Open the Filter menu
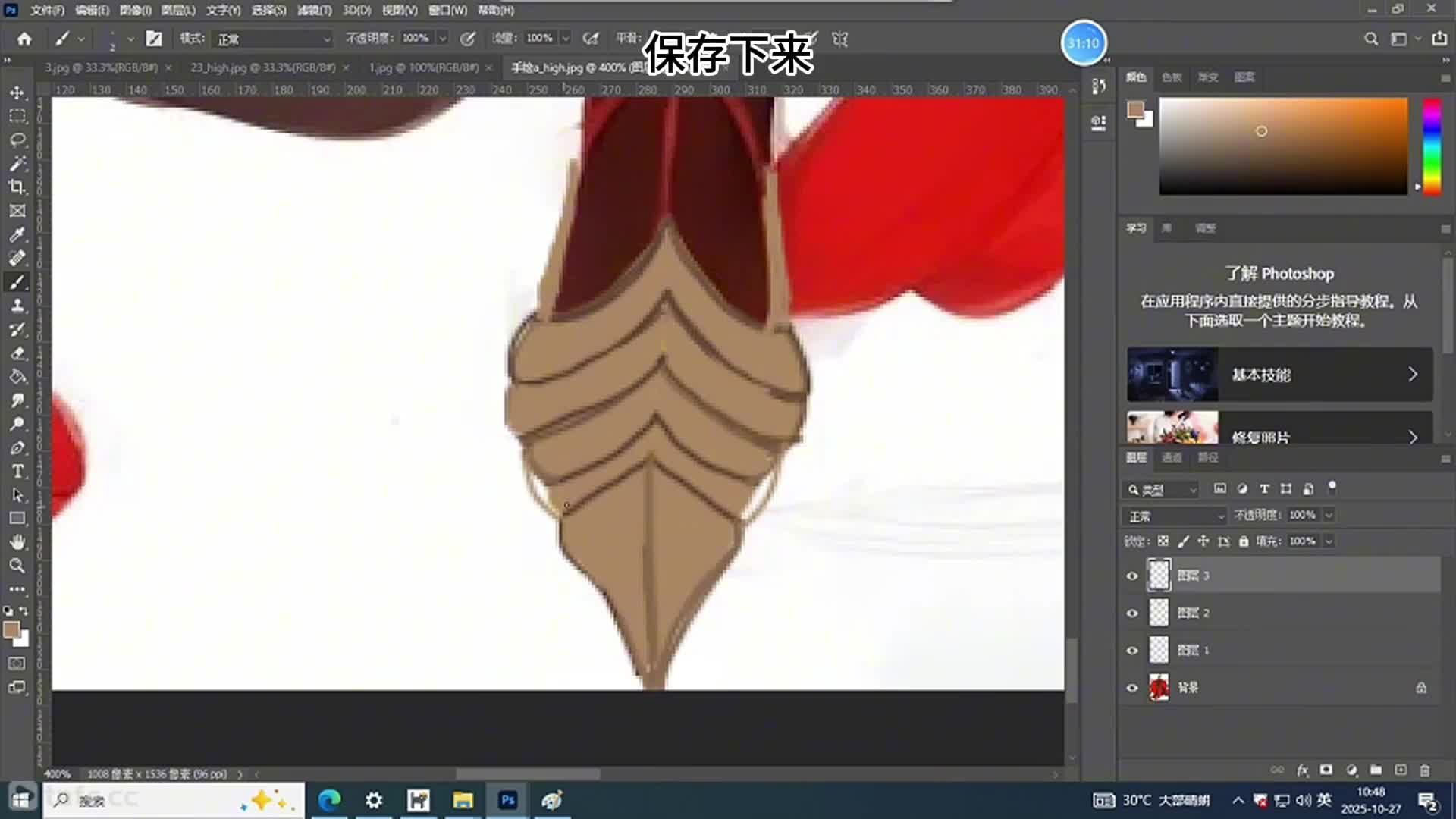 314,10
